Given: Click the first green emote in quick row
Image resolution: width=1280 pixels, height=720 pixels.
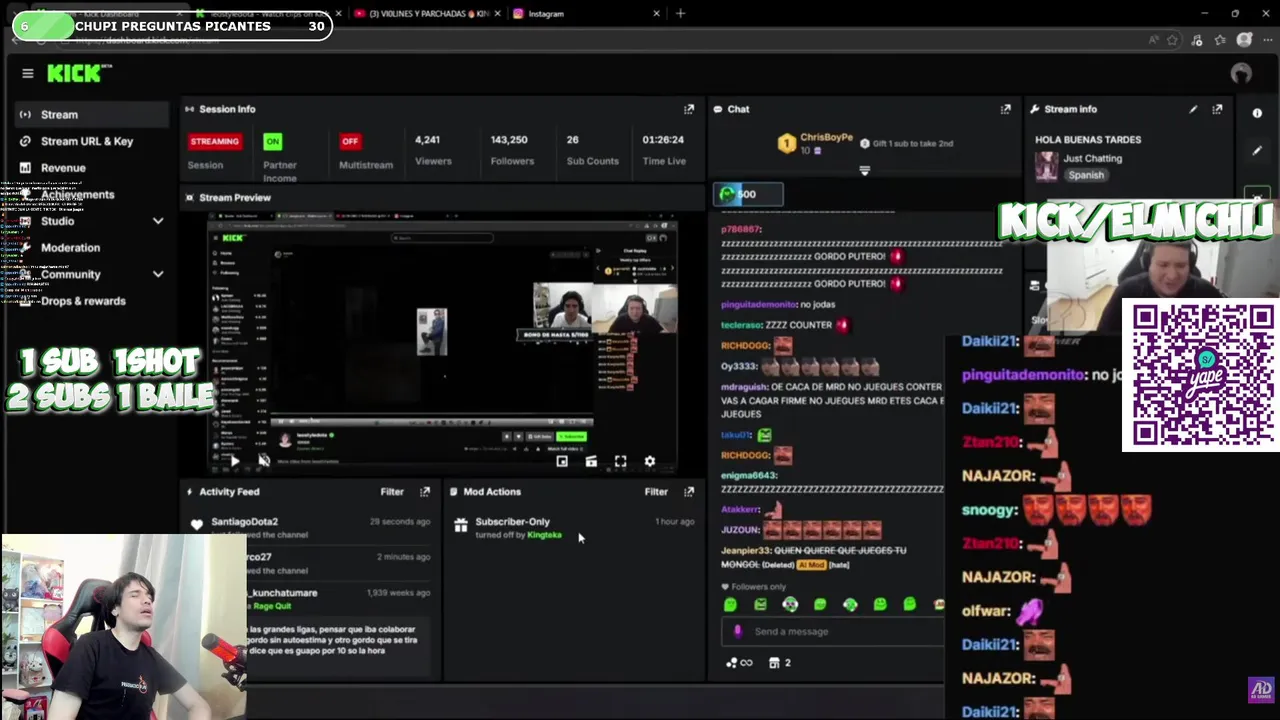Looking at the screenshot, I should click(x=730, y=604).
